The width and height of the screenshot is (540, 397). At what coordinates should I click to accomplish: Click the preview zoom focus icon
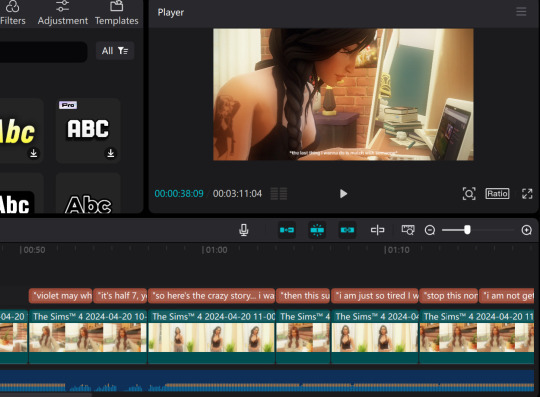coord(469,194)
